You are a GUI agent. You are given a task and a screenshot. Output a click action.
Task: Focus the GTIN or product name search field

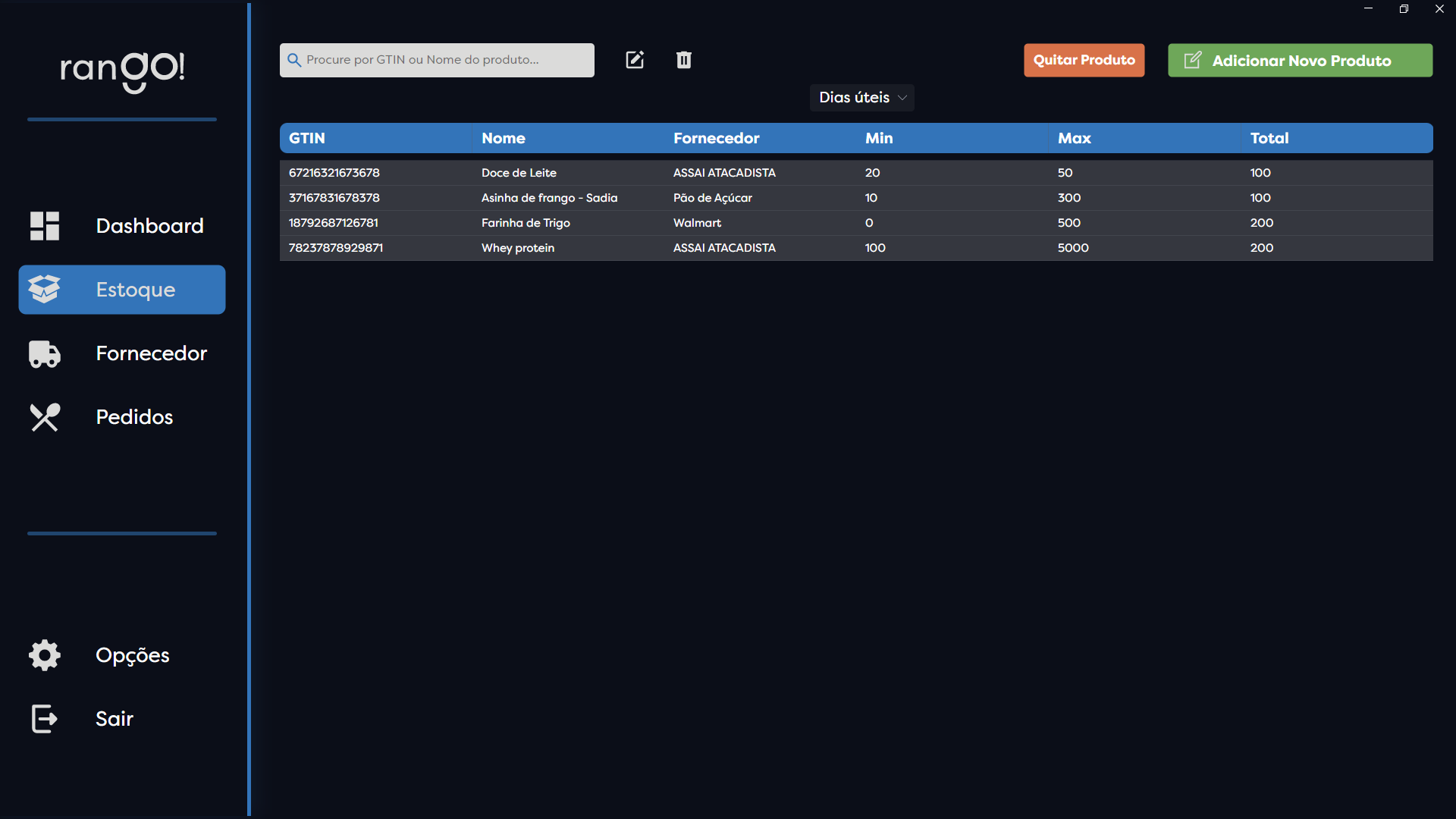(x=447, y=60)
